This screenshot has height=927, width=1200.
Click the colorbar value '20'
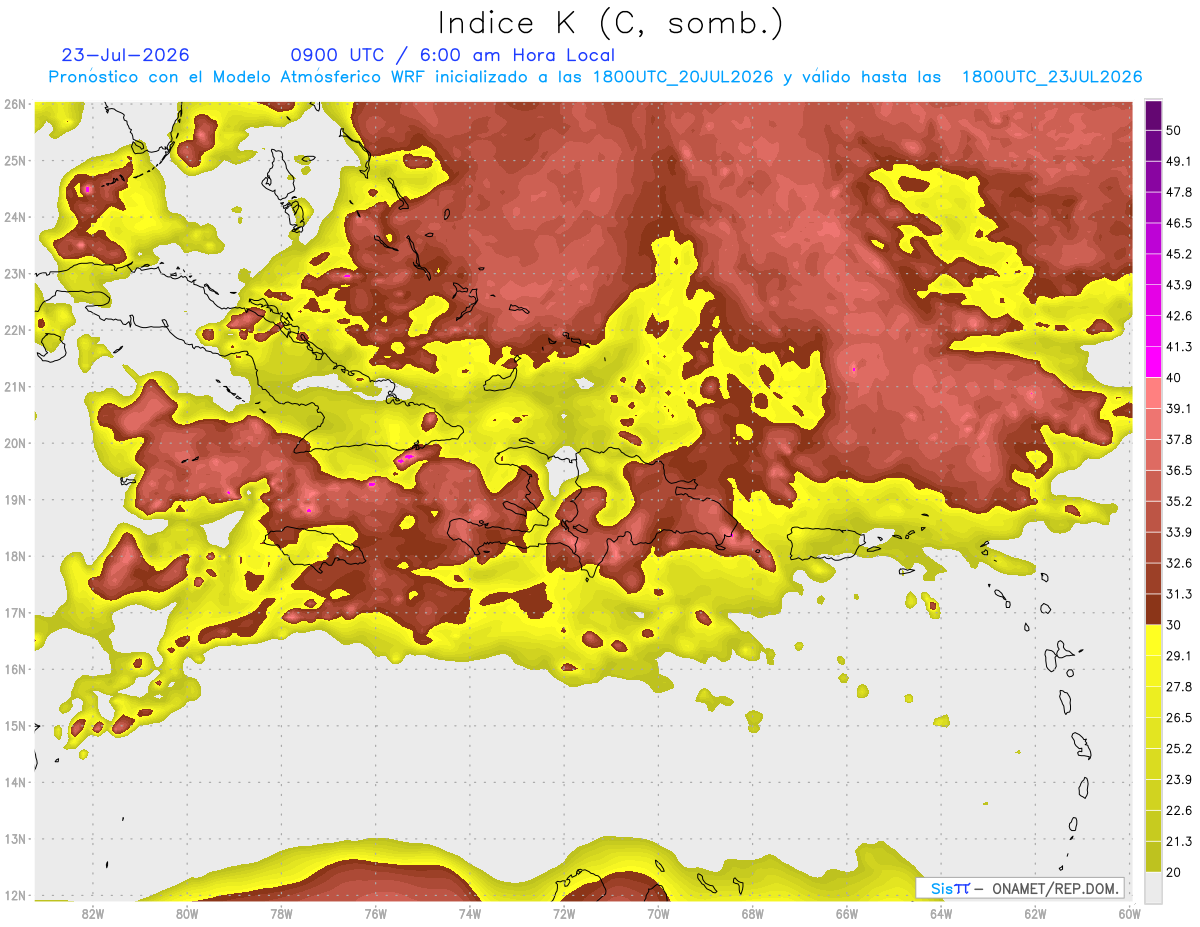1175,872
